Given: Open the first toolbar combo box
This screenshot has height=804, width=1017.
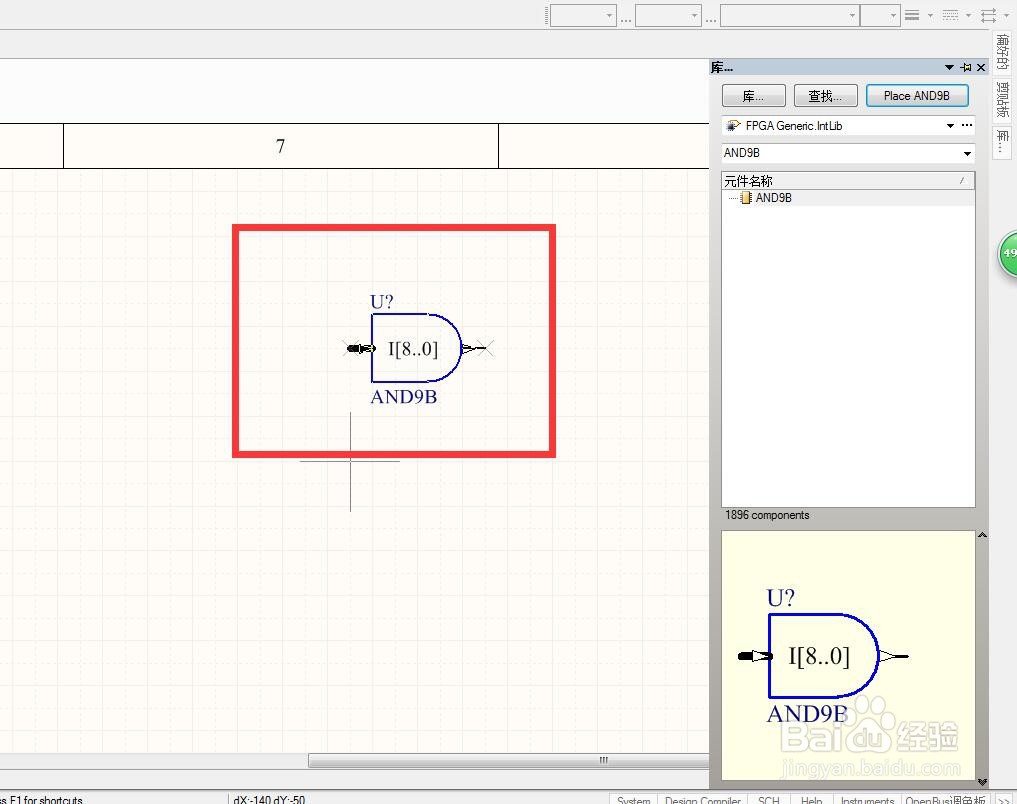Looking at the screenshot, I should 583,15.
